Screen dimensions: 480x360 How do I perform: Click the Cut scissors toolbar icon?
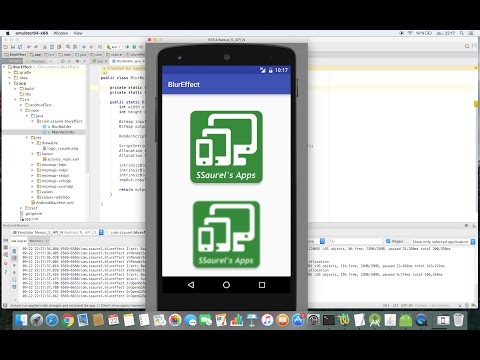pyautogui.click(x=45, y=47)
